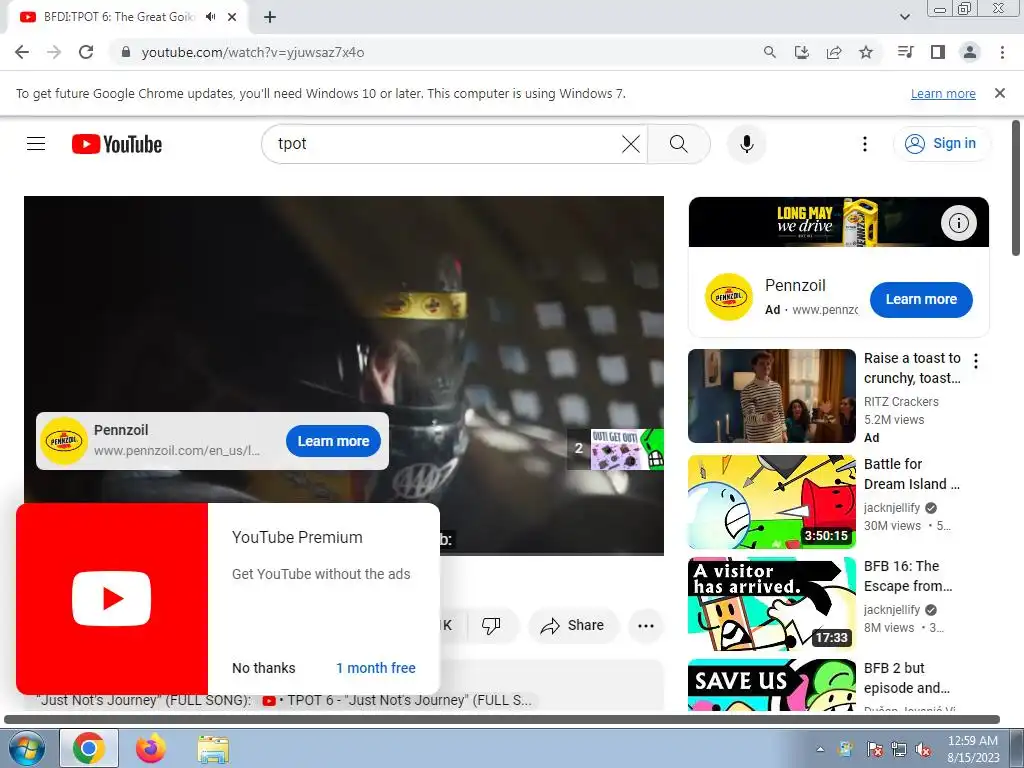The height and width of the screenshot is (768, 1024).
Task: Click the jacknjellify channel under Battle for Dream Island
Action: pos(892,507)
